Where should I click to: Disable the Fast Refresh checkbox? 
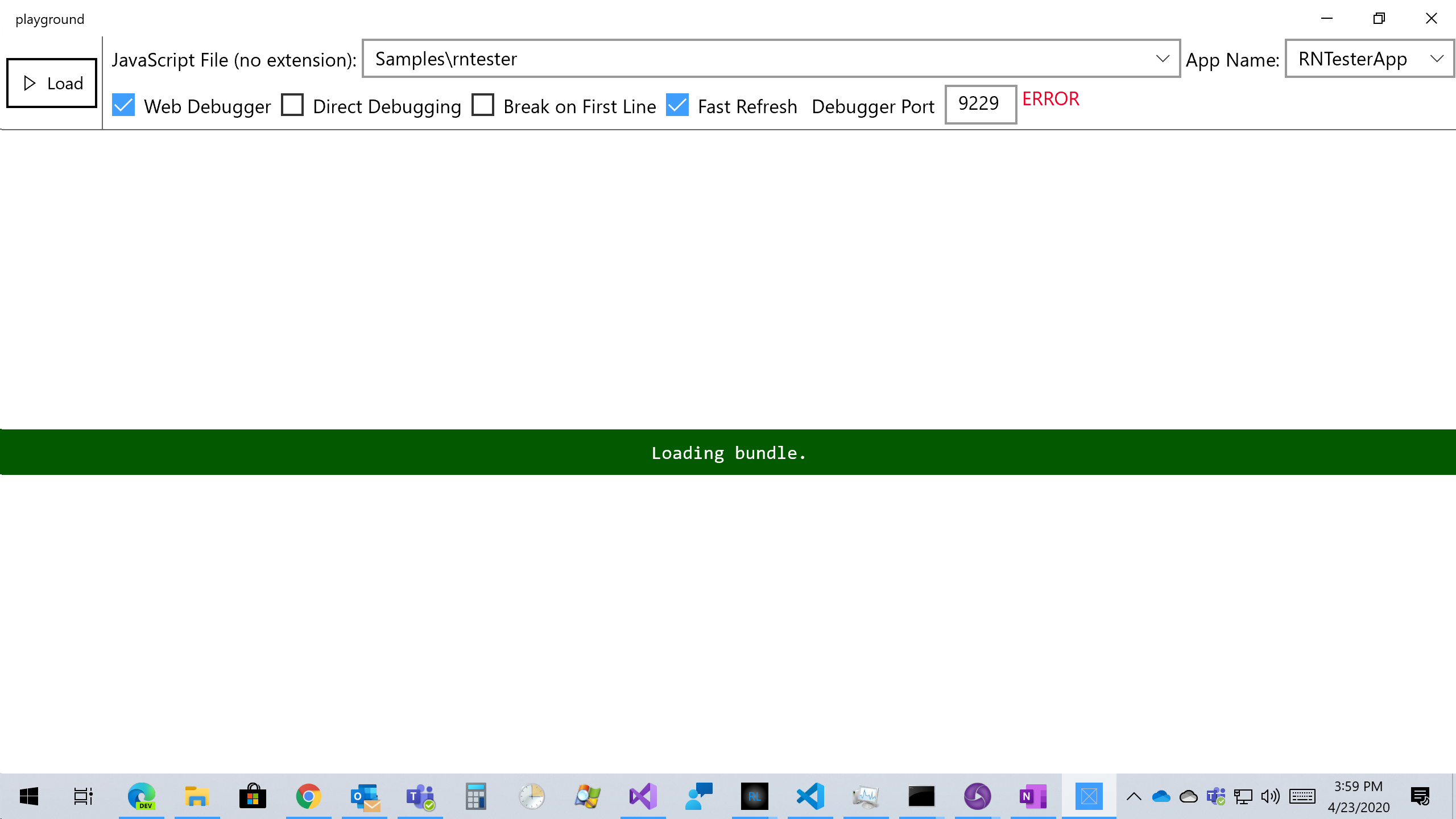(677, 106)
